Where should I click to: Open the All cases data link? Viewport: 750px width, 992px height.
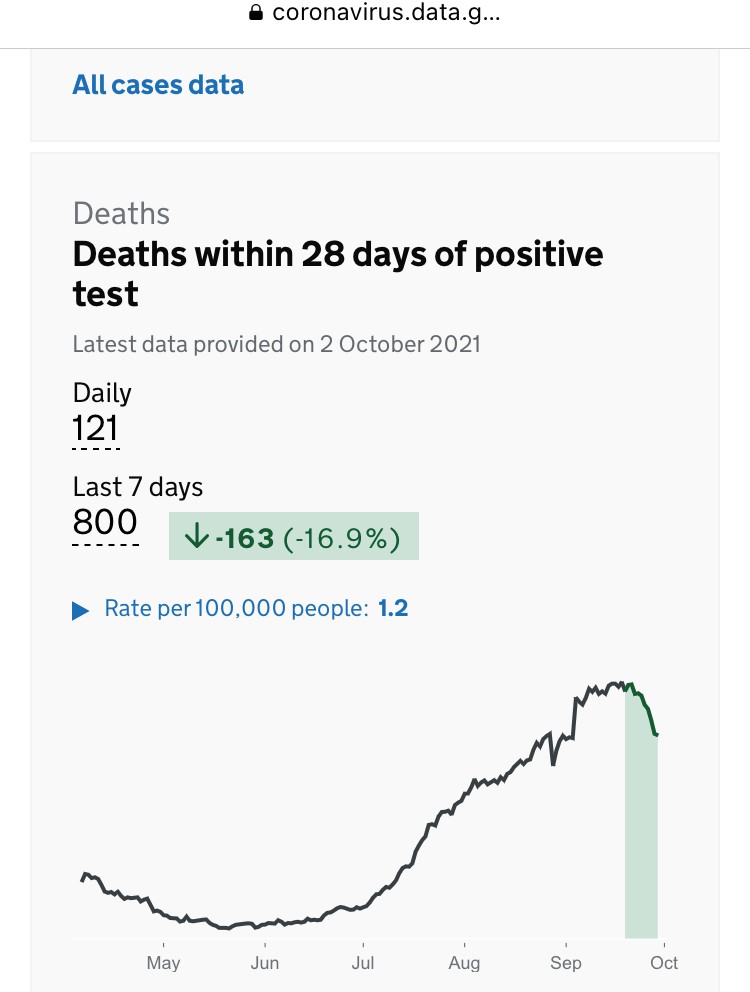click(158, 85)
